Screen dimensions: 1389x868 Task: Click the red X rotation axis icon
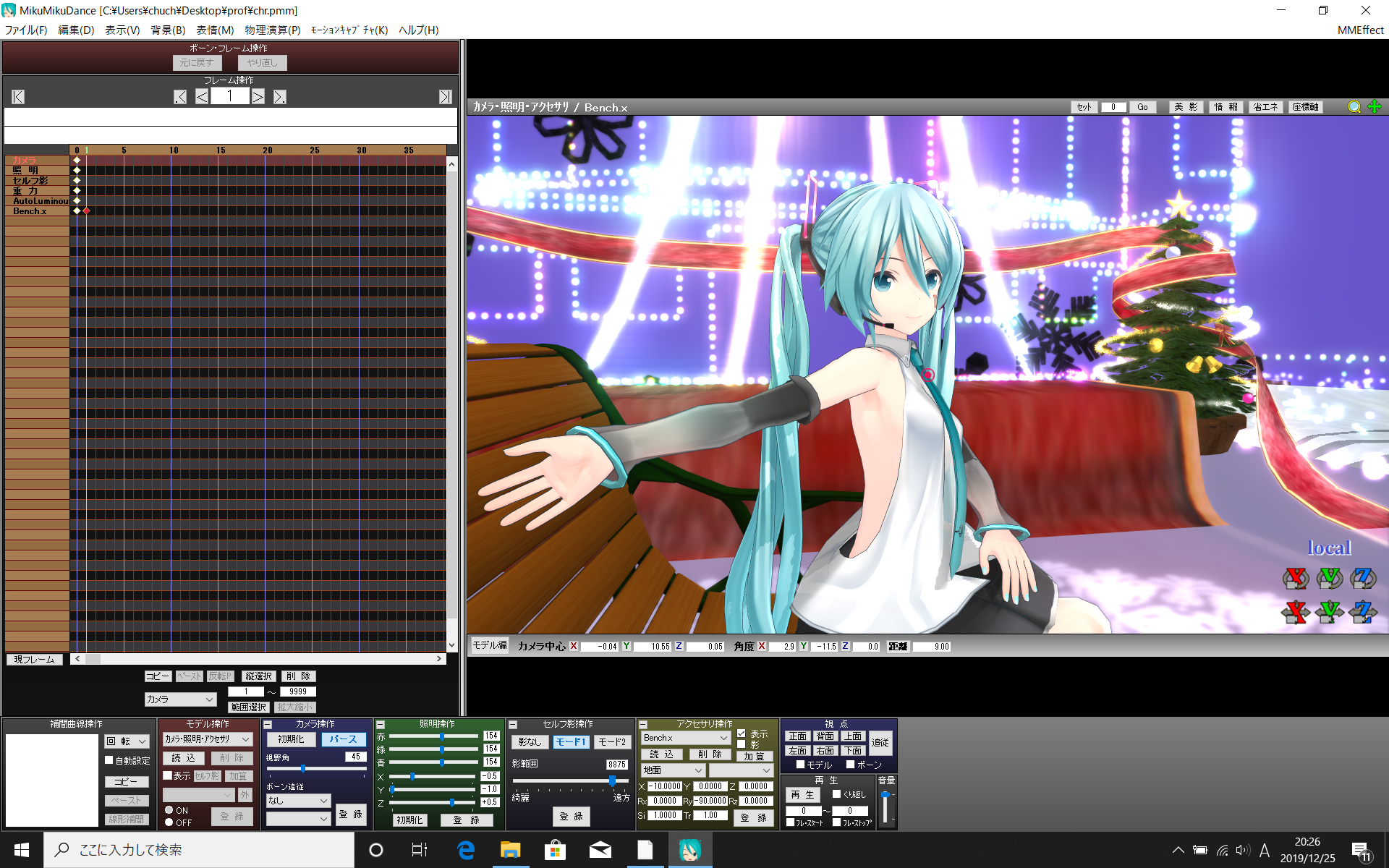pyautogui.click(x=1296, y=577)
